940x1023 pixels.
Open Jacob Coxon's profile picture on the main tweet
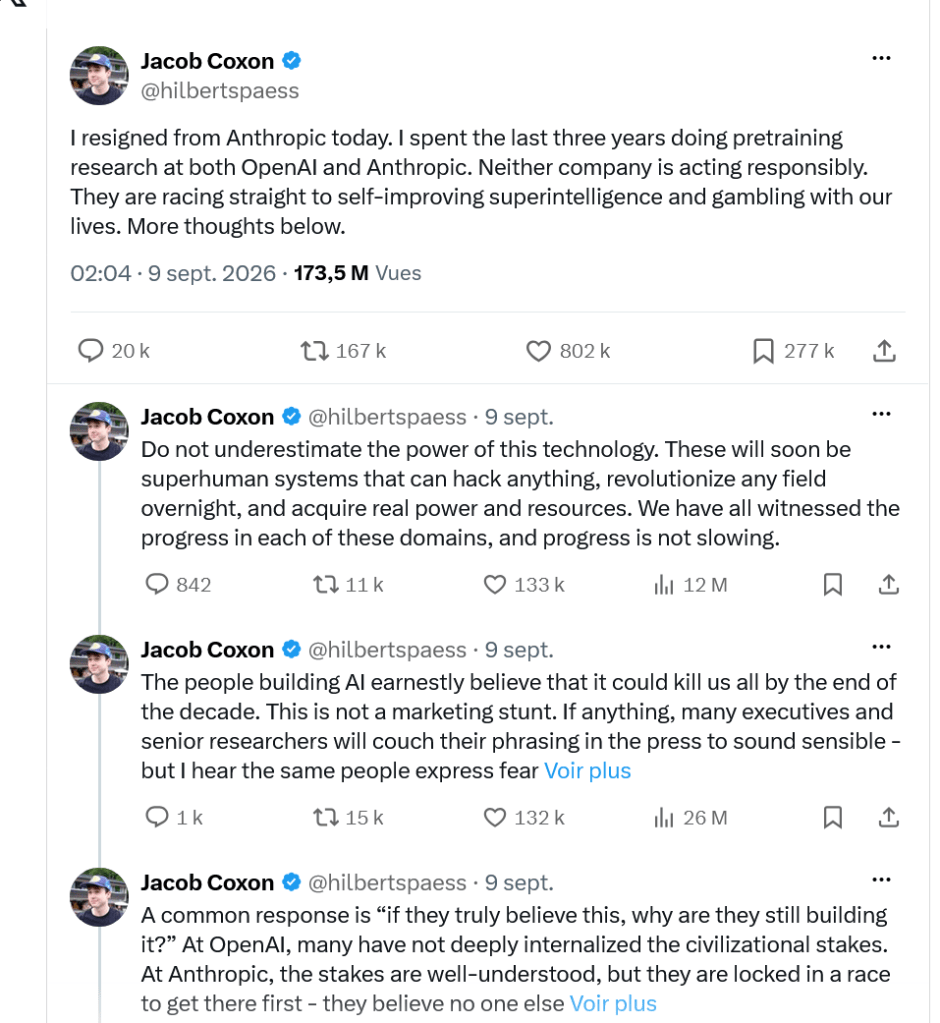pyautogui.click(x=99, y=76)
